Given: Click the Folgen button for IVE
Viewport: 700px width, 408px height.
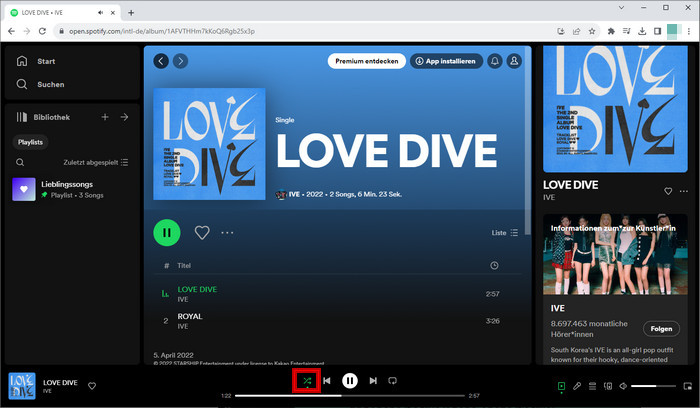Looking at the screenshot, I should point(661,329).
